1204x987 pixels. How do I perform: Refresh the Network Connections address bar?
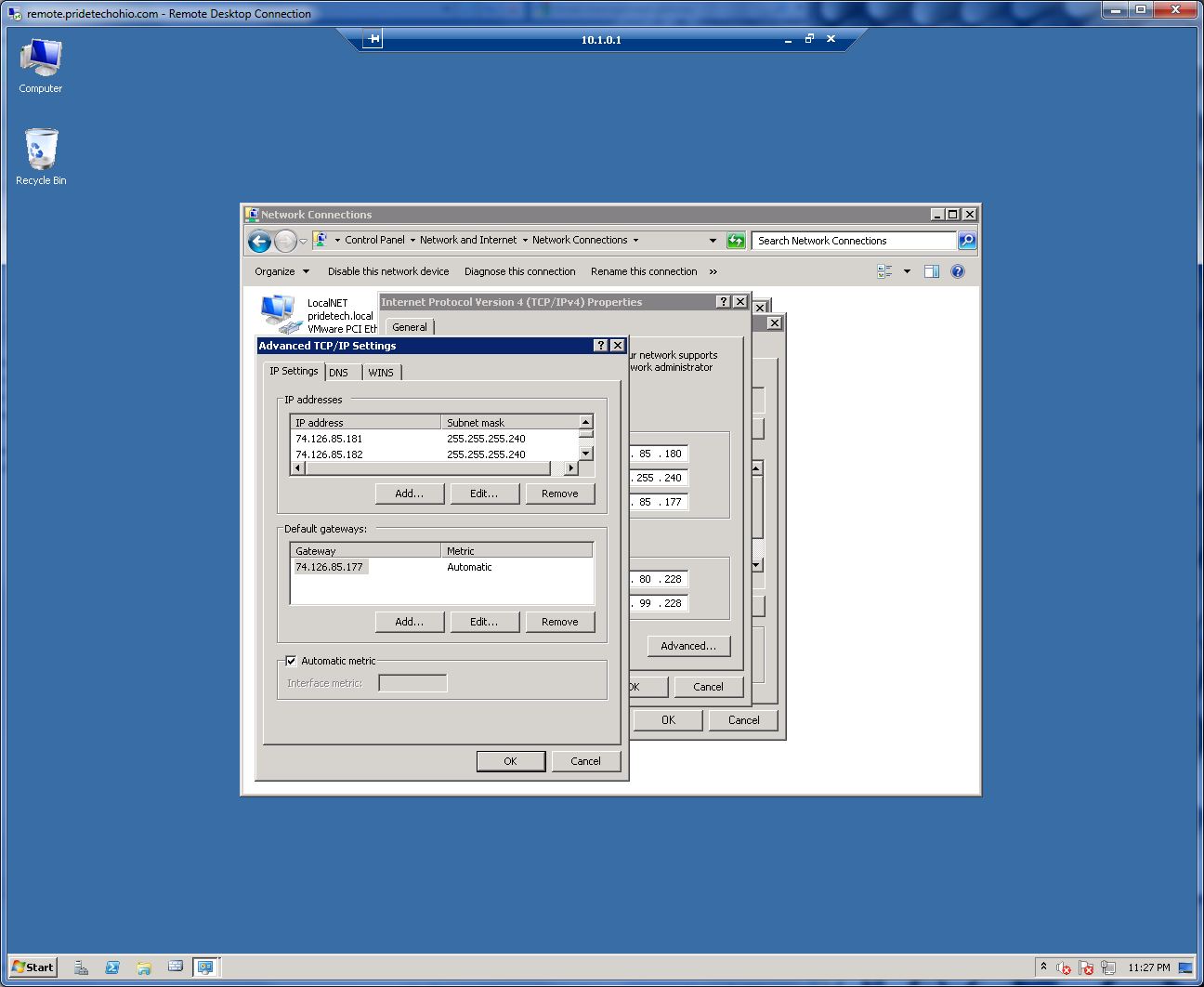coord(736,241)
